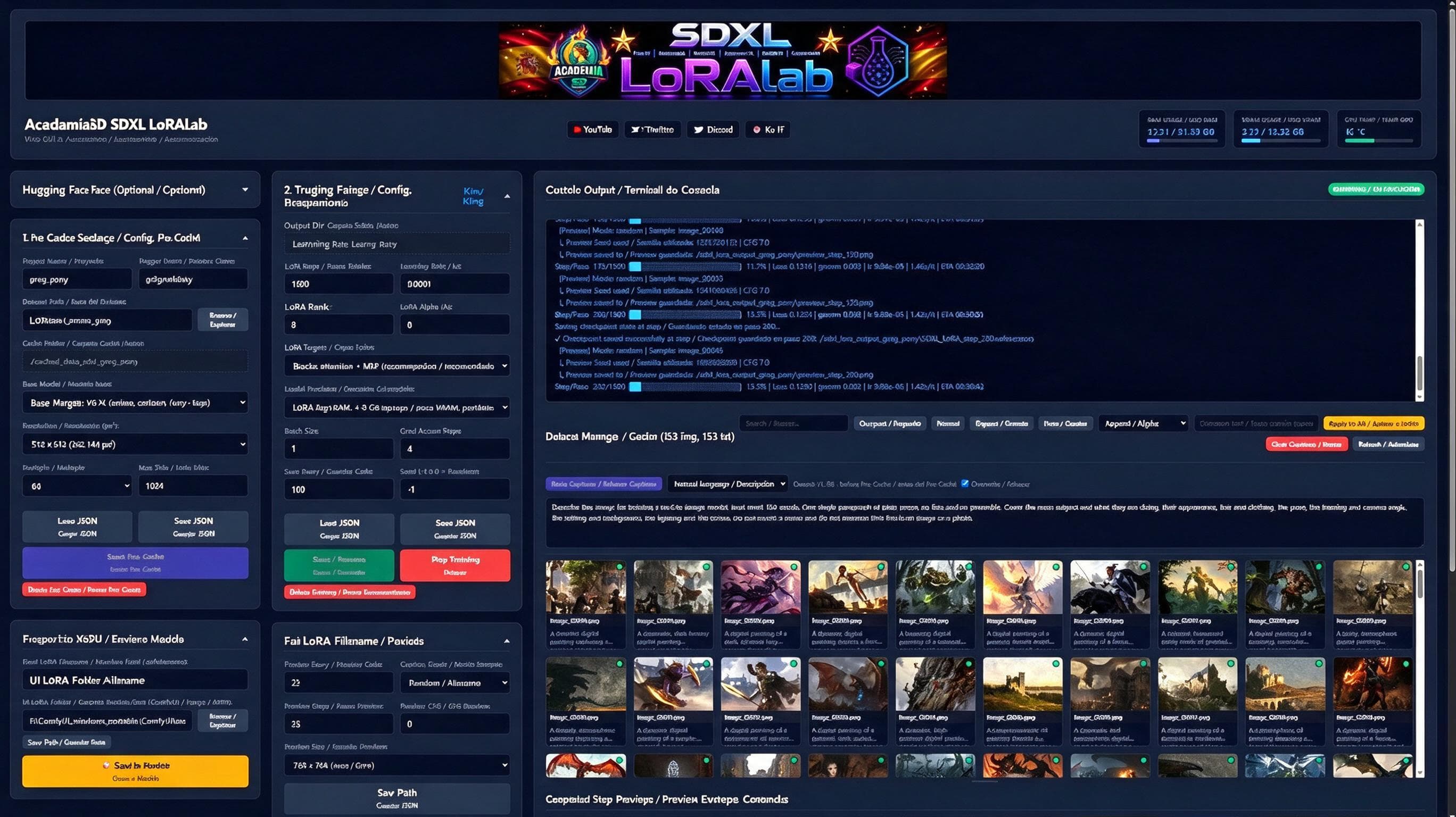Open the YouTube link button
This screenshot has height=817, width=1456.
pyautogui.click(x=592, y=129)
